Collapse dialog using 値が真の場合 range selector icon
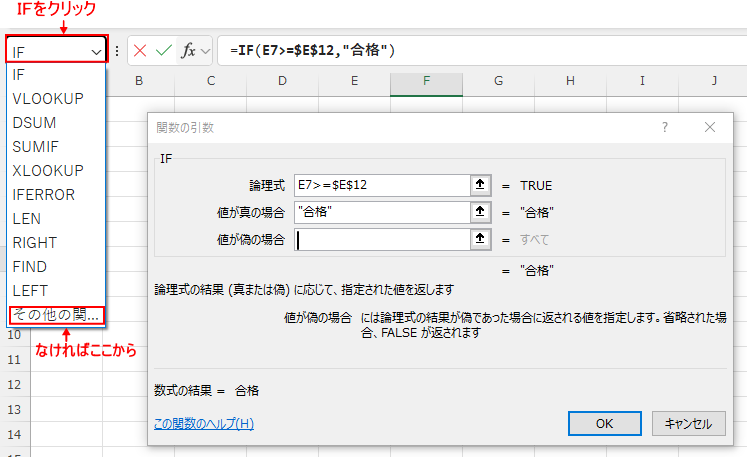This screenshot has width=747, height=457. (480, 212)
